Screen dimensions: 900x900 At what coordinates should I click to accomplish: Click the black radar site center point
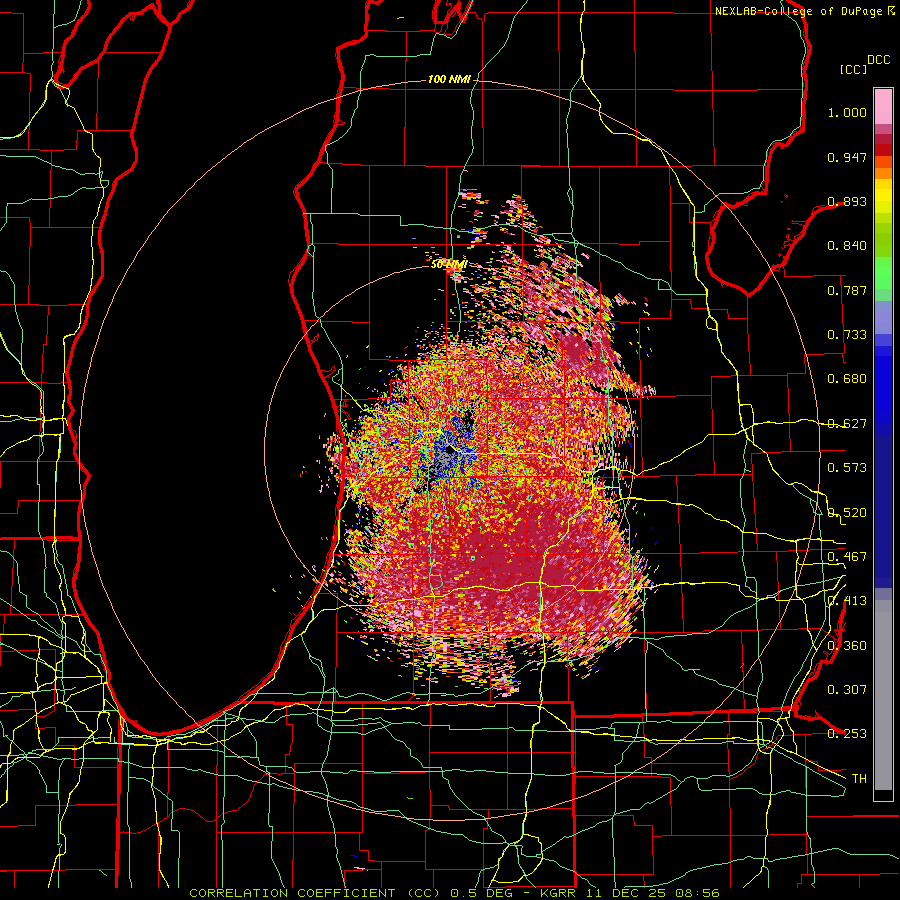click(x=450, y=451)
